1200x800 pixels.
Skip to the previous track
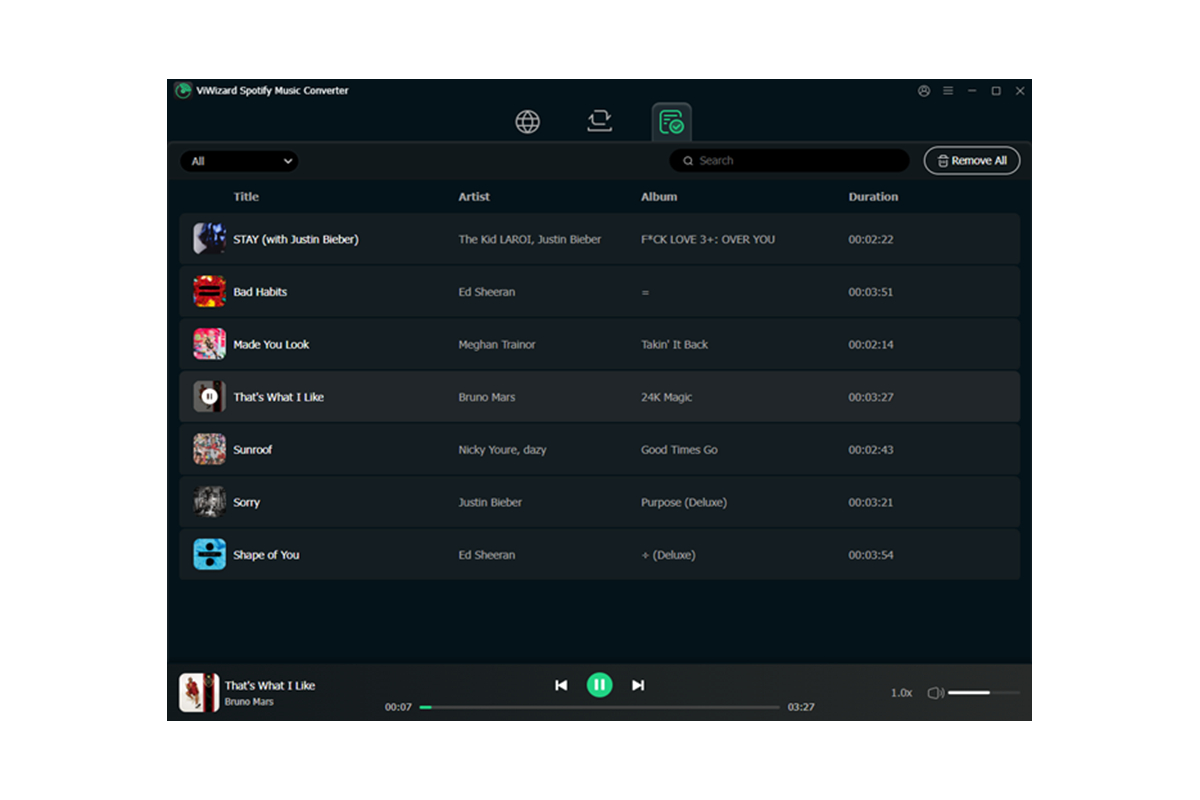561,685
